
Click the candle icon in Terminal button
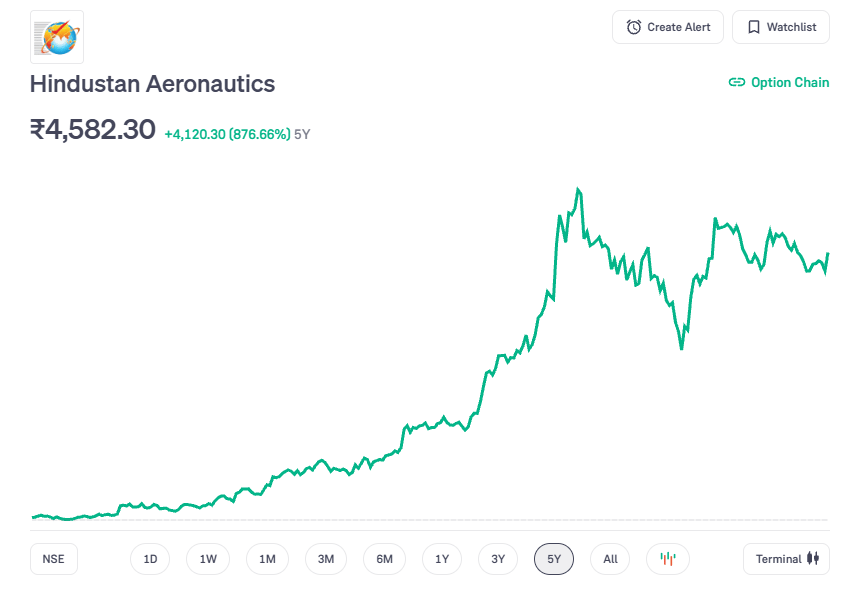click(813, 559)
